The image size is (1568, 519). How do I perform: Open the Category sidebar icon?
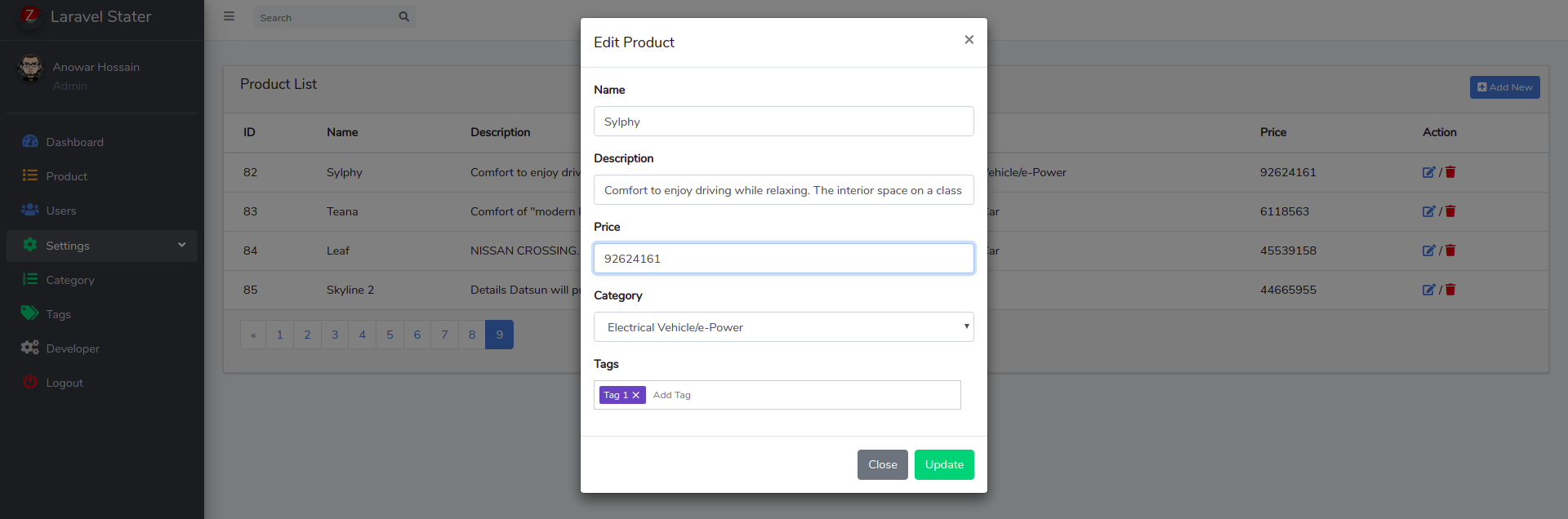pyautogui.click(x=30, y=279)
